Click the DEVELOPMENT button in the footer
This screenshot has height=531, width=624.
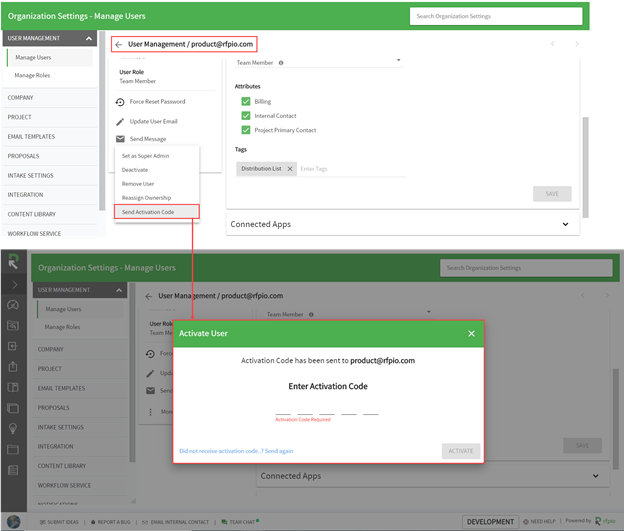point(490,521)
